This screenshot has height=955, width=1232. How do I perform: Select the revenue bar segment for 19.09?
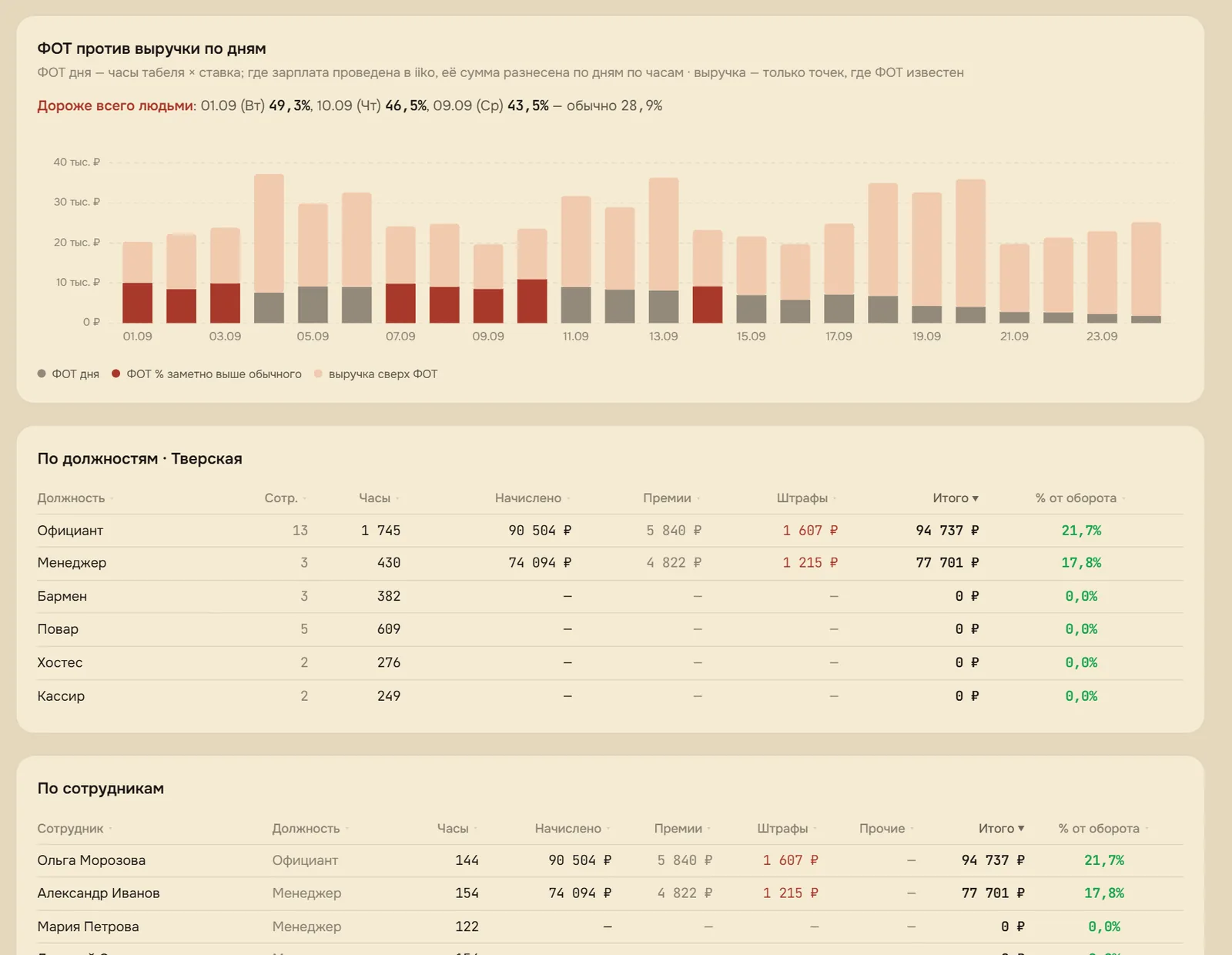(x=926, y=250)
